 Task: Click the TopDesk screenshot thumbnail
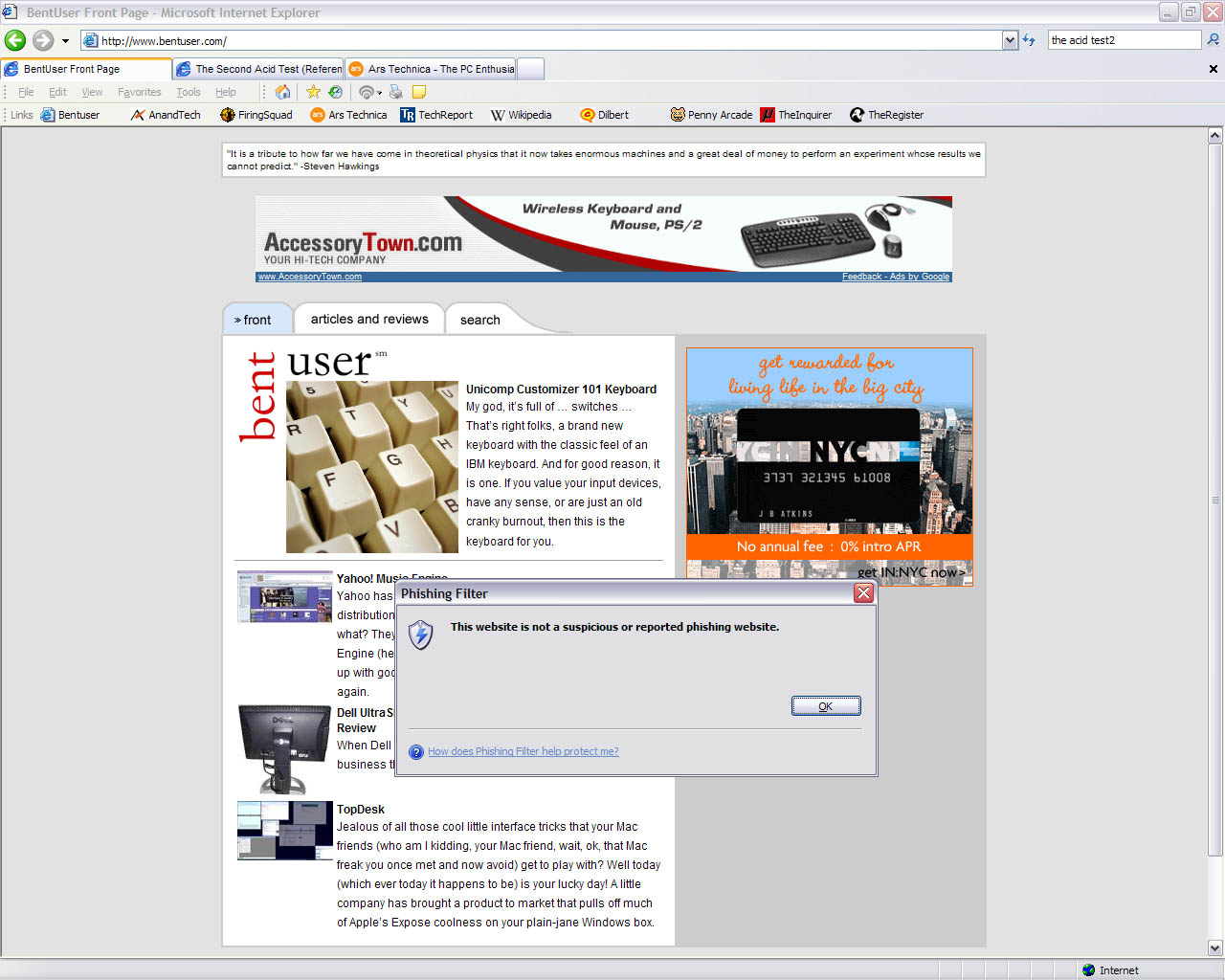[285, 831]
